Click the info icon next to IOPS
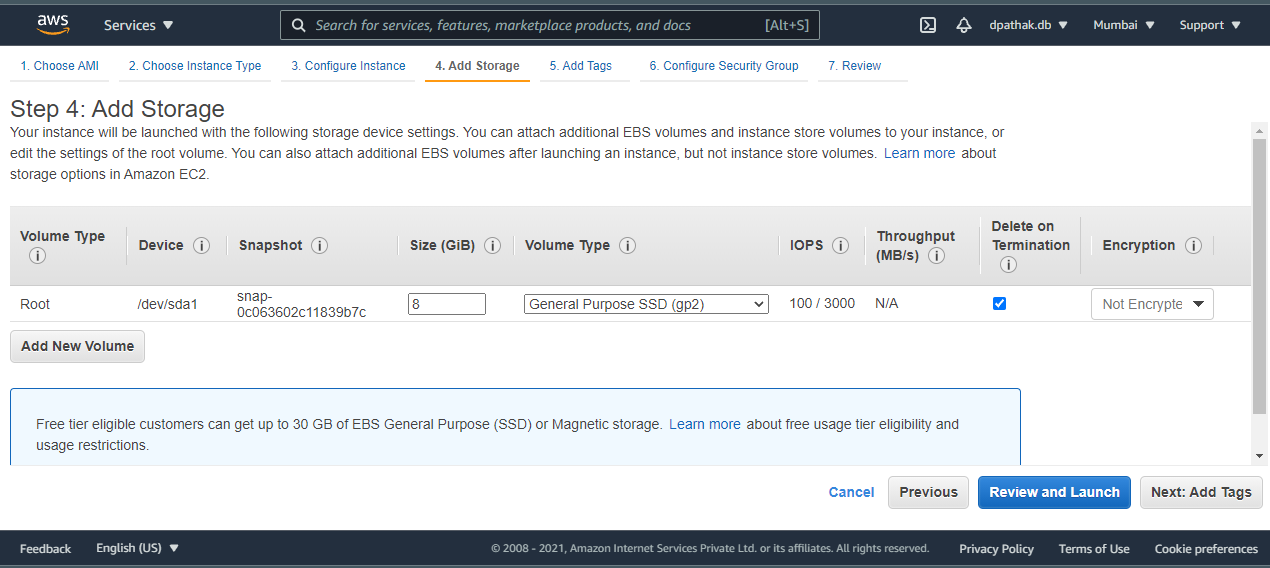Viewport: 1270px width, 568px height. pyautogui.click(x=840, y=245)
